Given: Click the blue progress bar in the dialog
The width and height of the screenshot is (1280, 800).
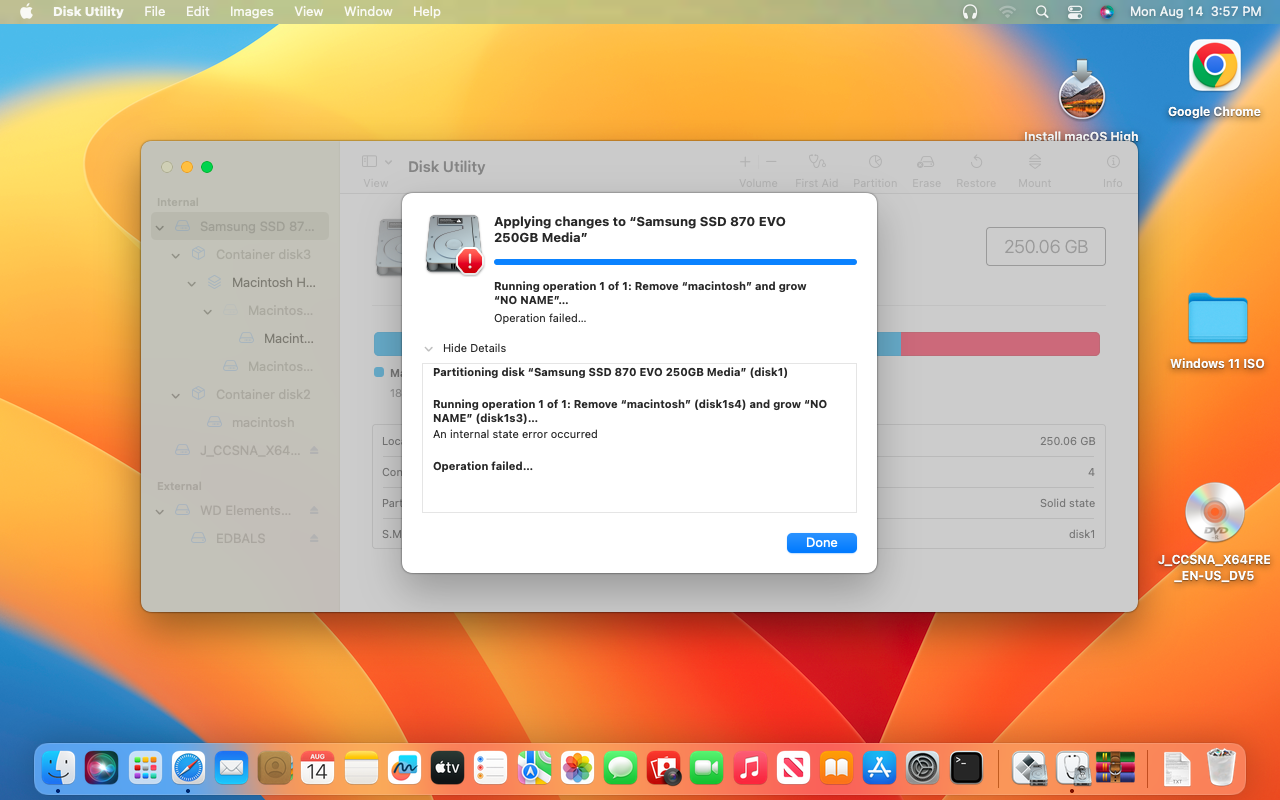Looking at the screenshot, I should tap(675, 262).
